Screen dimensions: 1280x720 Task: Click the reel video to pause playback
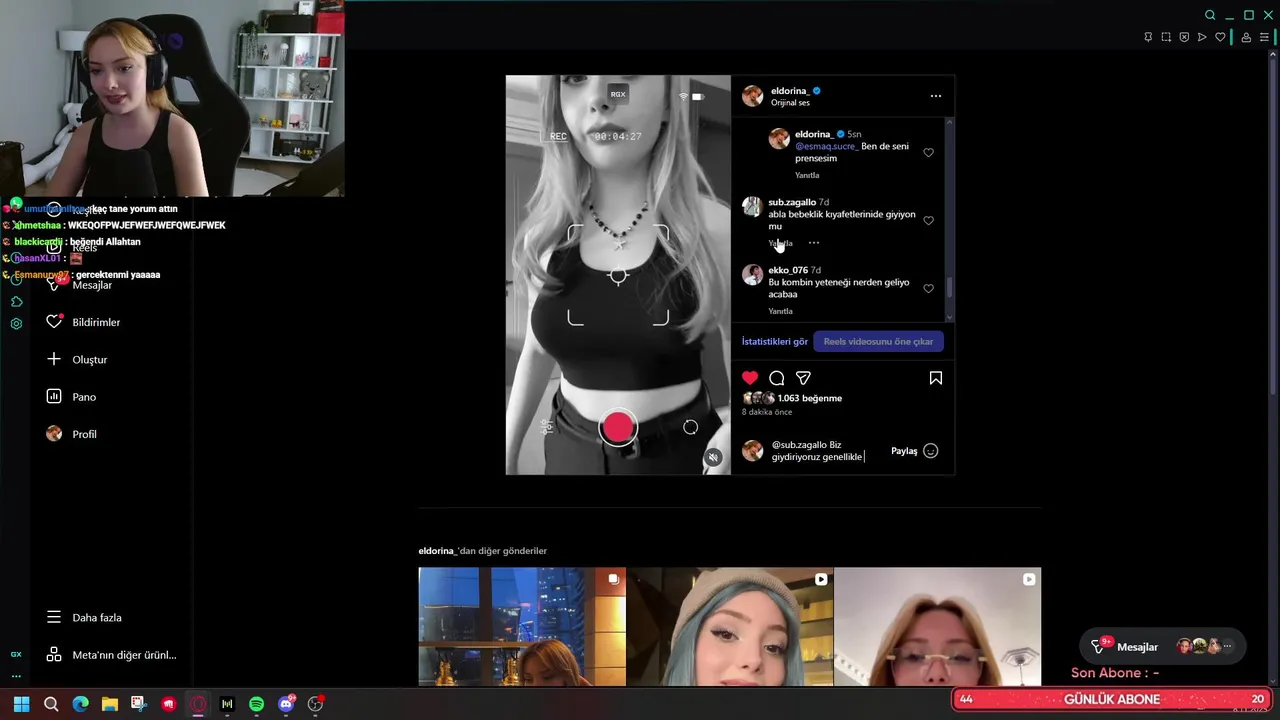(x=618, y=275)
